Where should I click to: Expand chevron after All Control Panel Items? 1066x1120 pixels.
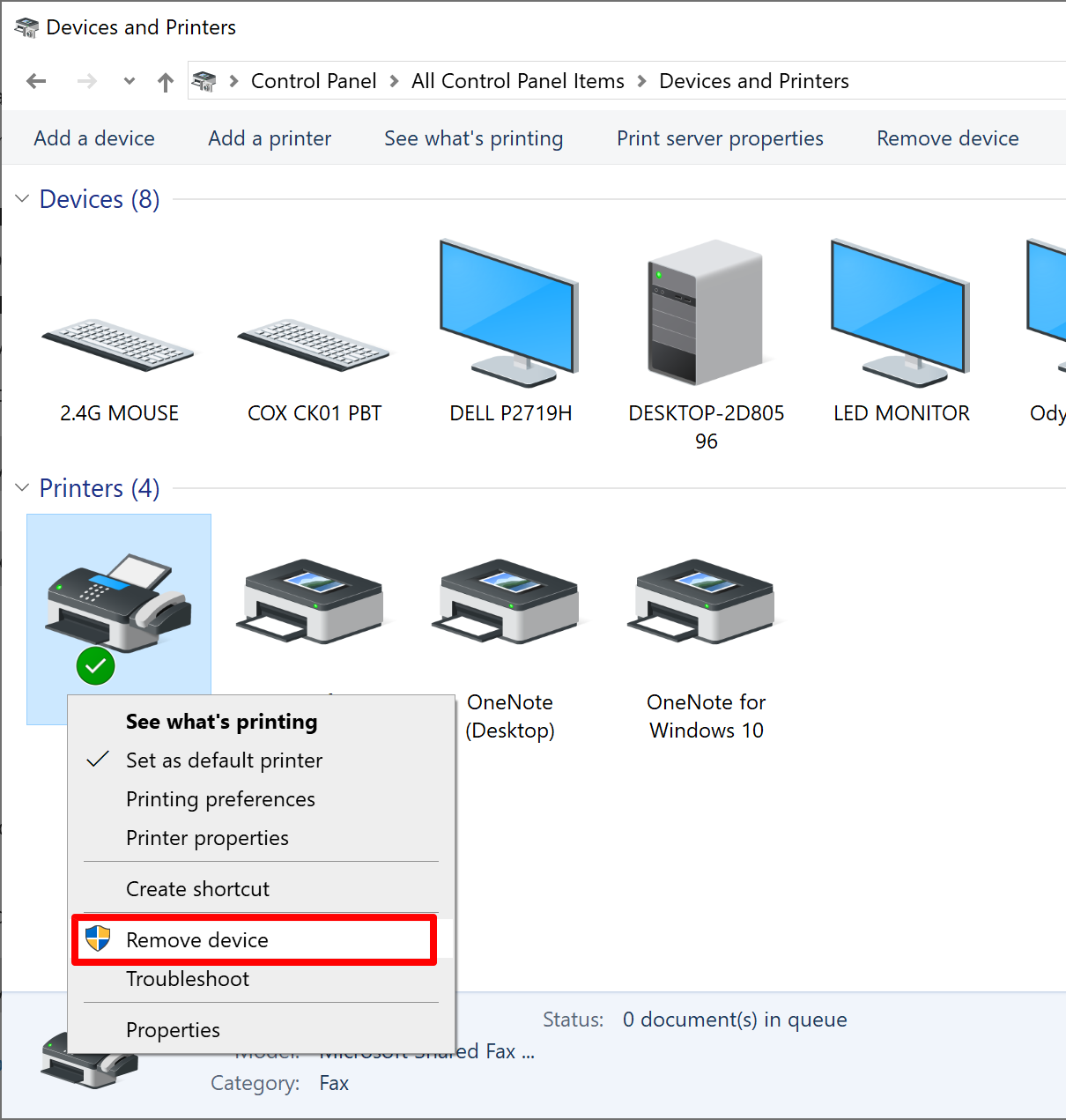tap(641, 81)
